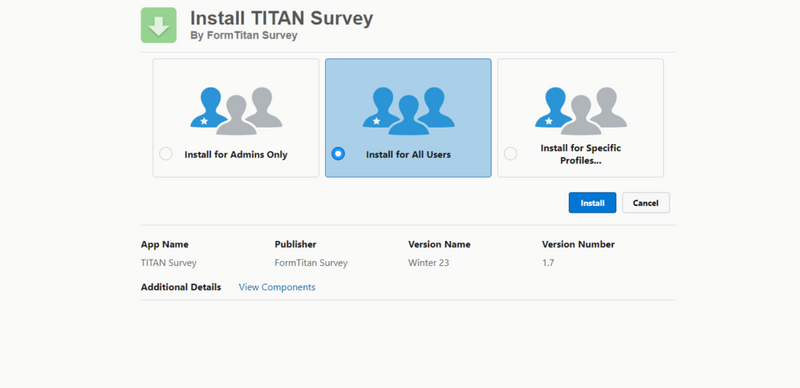Viewport: 800px width, 388px height.
Task: Cancel the package installation
Action: [645, 203]
